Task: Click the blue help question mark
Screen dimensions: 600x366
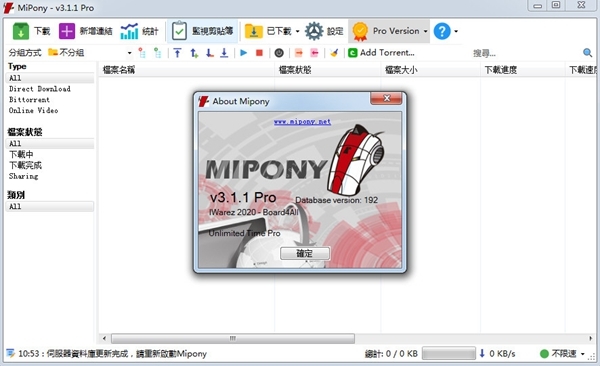Action: pos(442,31)
